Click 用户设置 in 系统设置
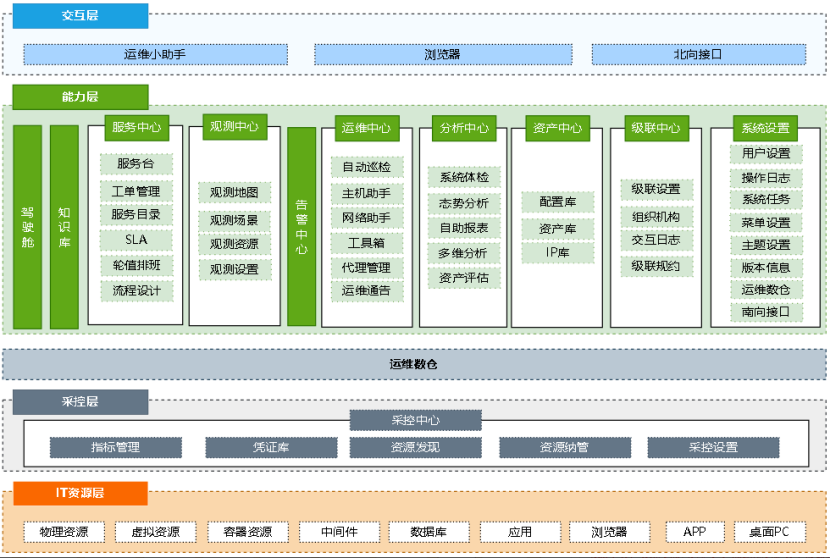The image size is (831, 559). (766, 154)
